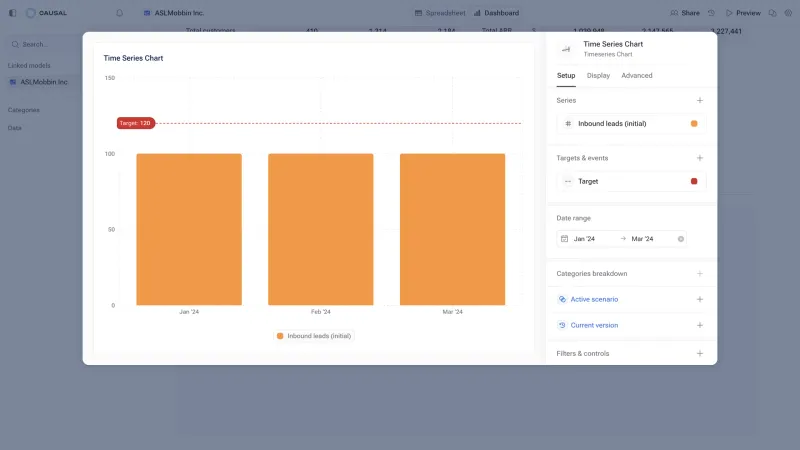800x450 pixels.
Task: Add a target or event with plus
Action: (700, 158)
